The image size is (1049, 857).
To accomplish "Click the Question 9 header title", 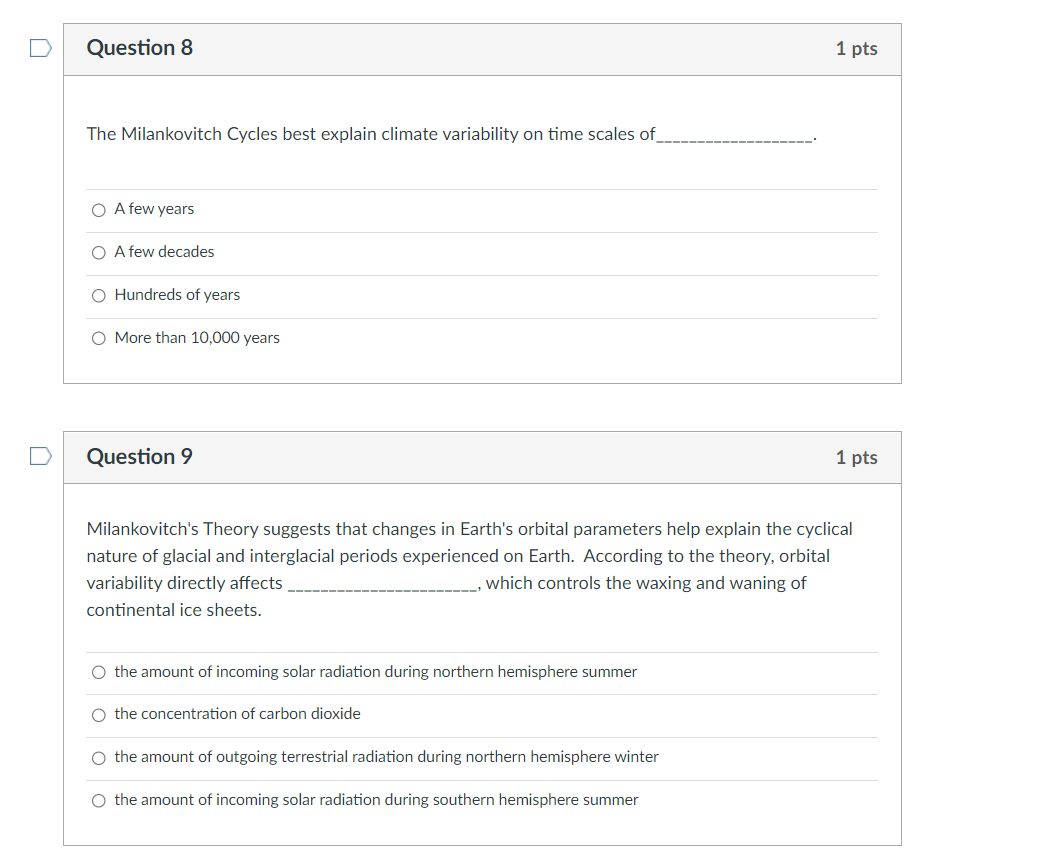I will 140,456.
